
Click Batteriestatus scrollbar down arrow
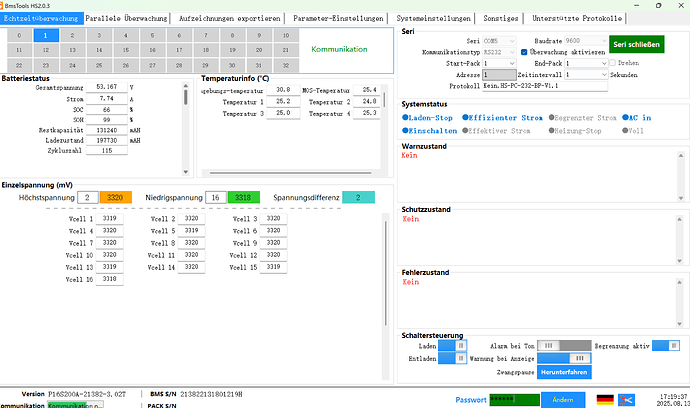(x=186, y=172)
